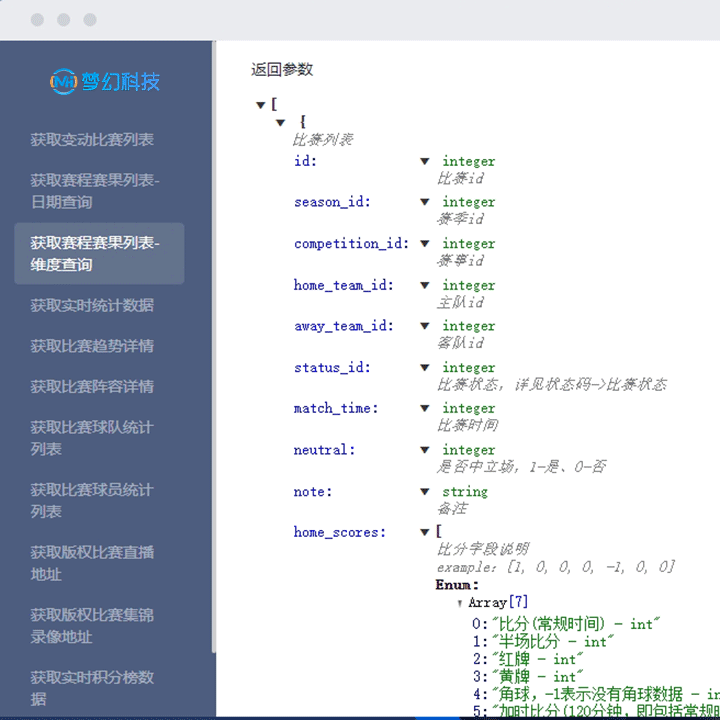Open 获取版权比赛直播地址 sidebar item
The image size is (720, 720).
point(92,563)
